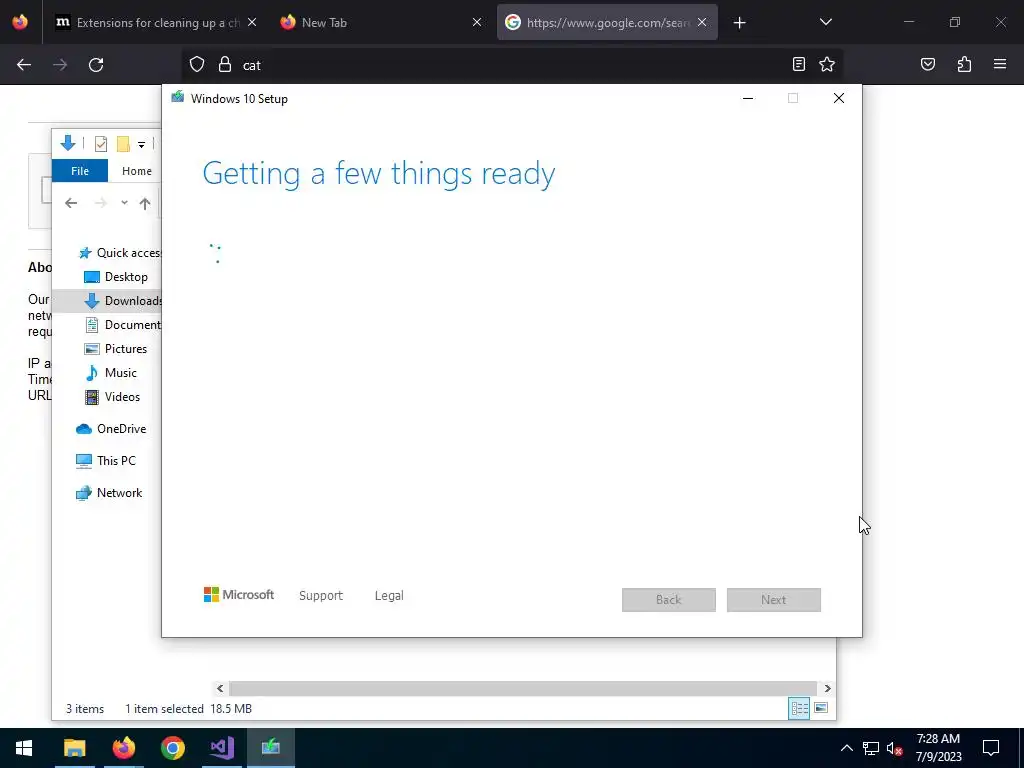Click the Firefox forward arrow button

click(60, 65)
